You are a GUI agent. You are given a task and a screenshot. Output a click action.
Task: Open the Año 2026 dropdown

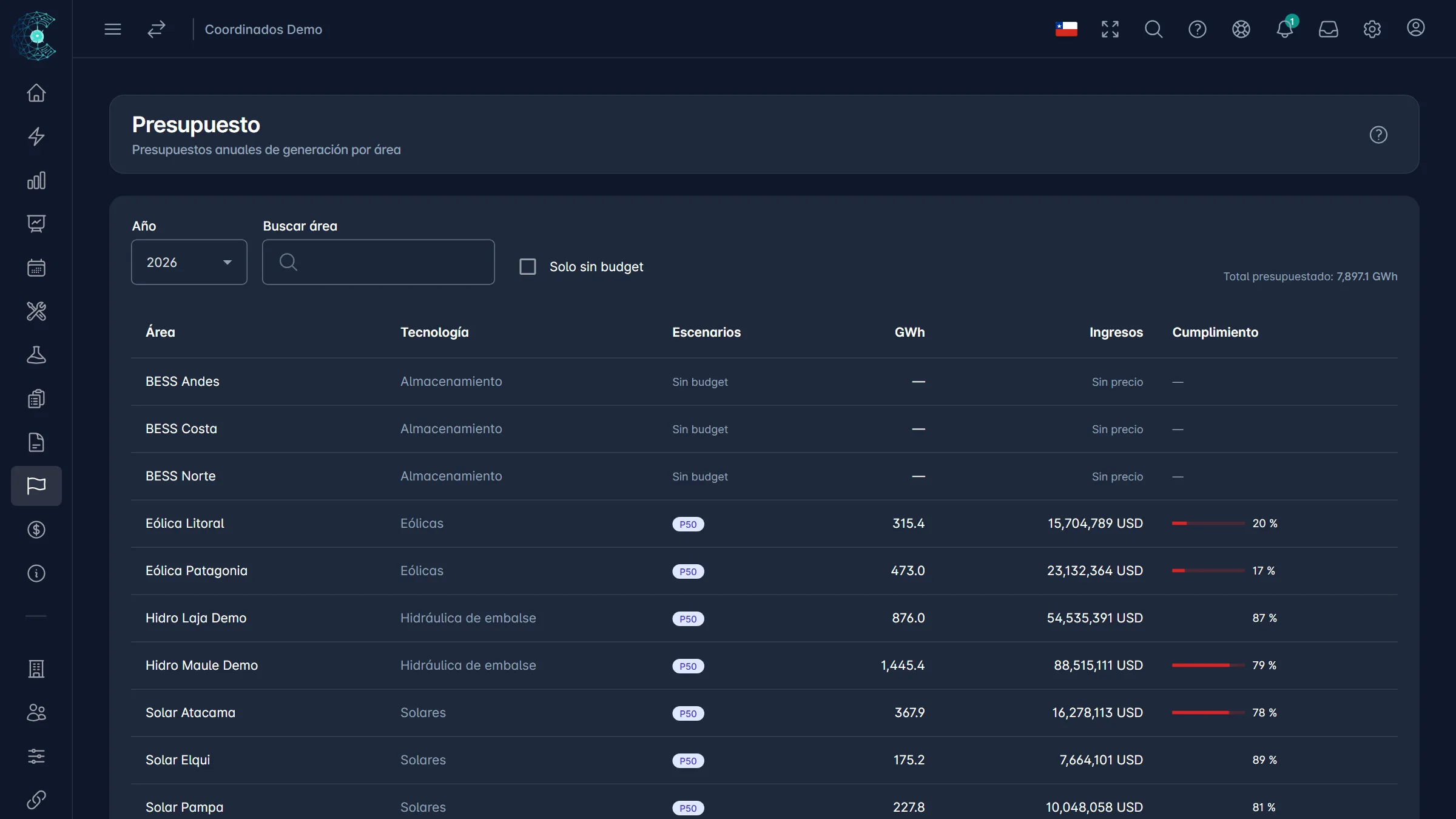pos(189,262)
